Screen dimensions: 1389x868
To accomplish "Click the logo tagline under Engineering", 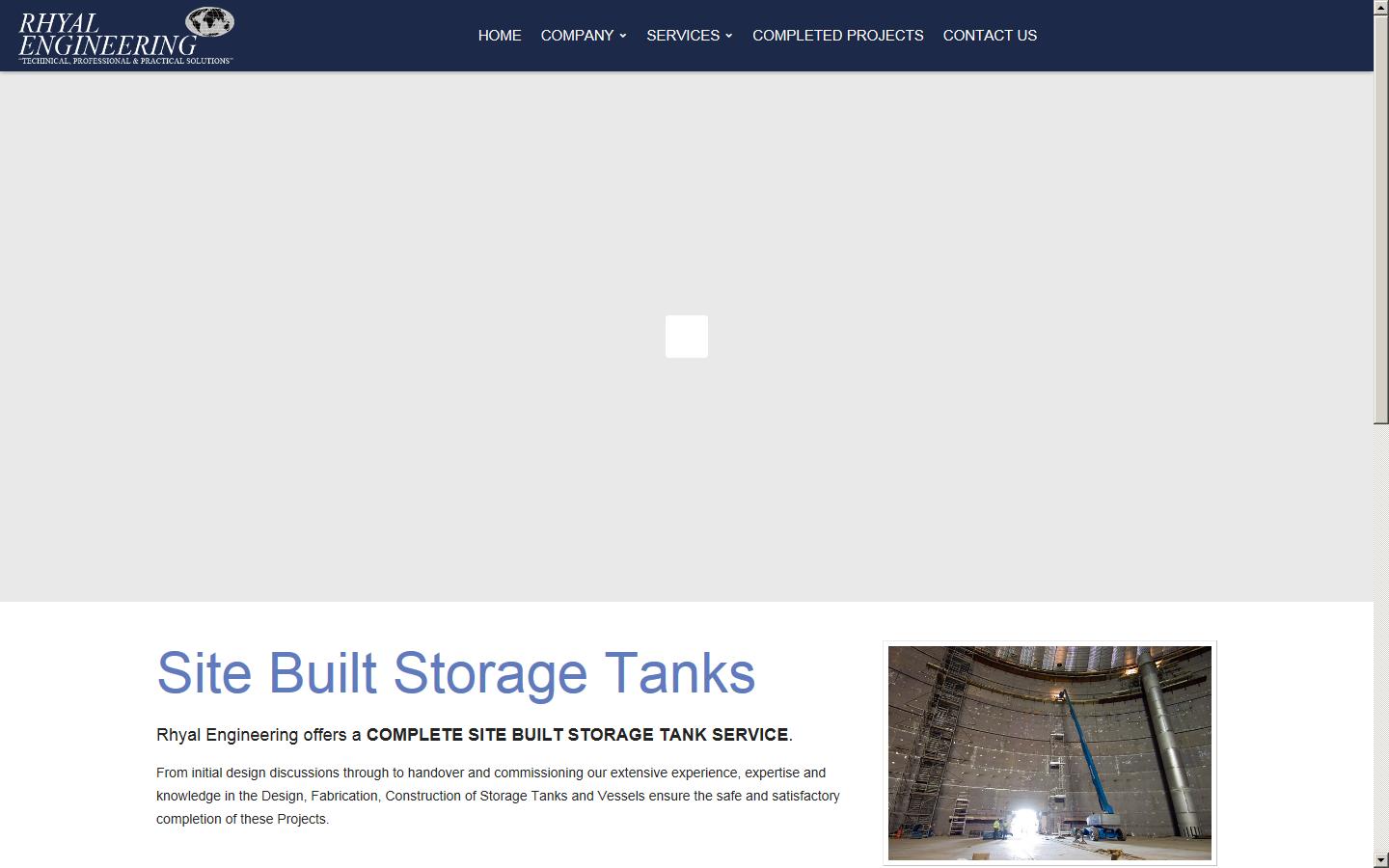I will click(x=125, y=61).
